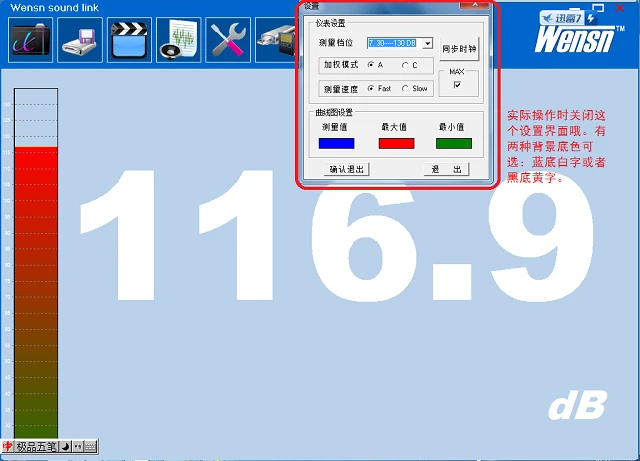Open the clapperboard recording icon
The width and height of the screenshot is (640, 461).
click(129, 40)
